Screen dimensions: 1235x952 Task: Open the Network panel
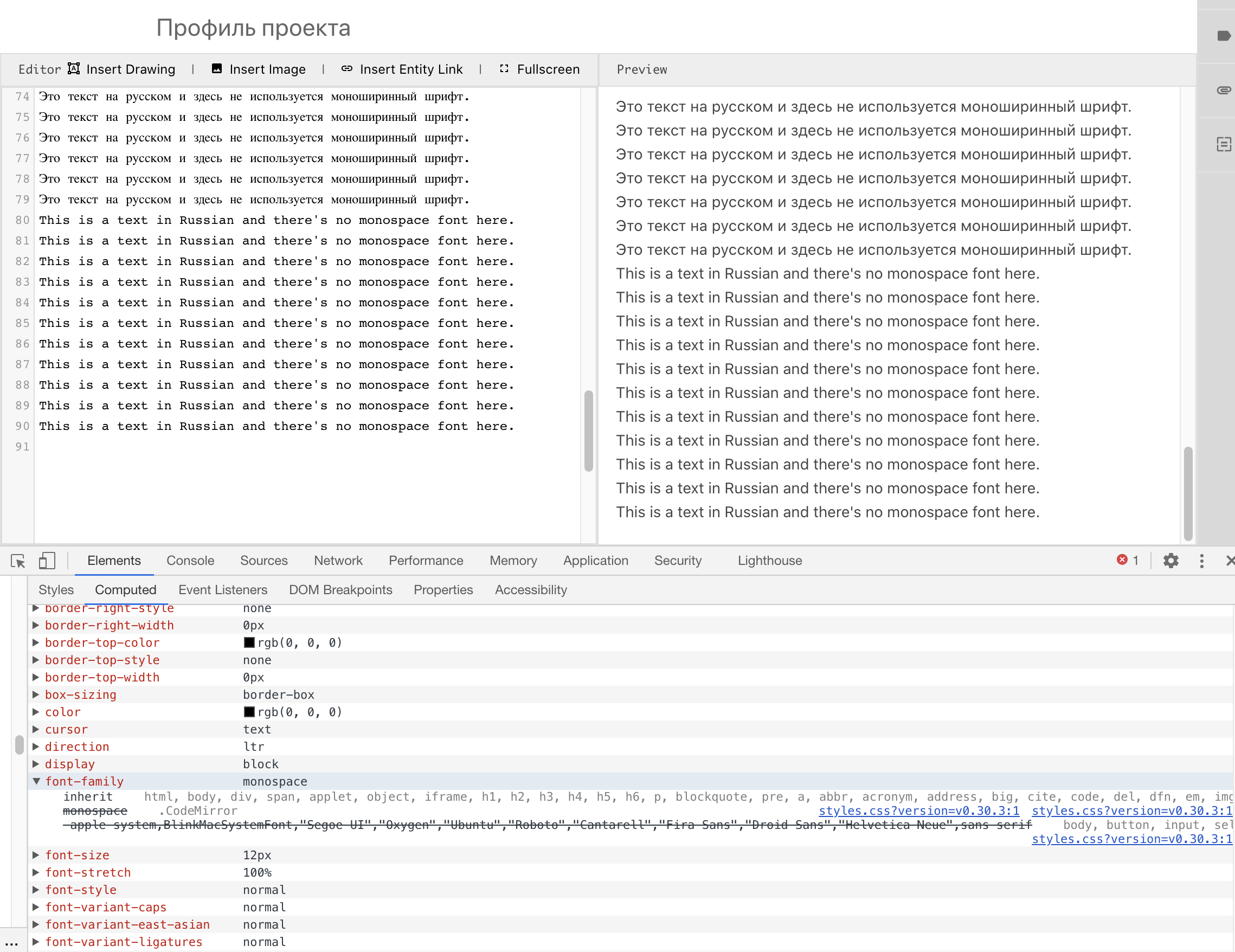pyautogui.click(x=338, y=560)
